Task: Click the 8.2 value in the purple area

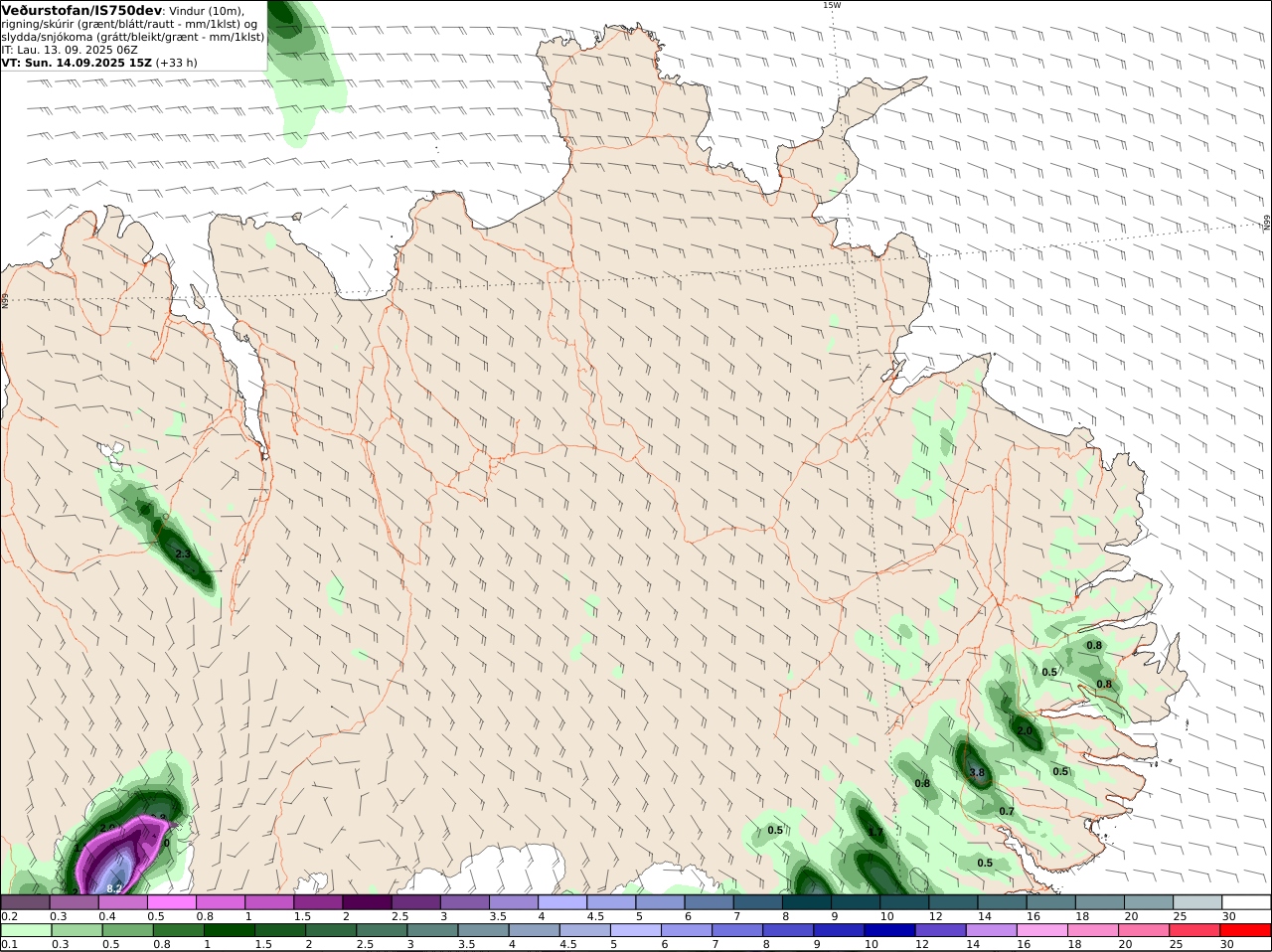Action: pyautogui.click(x=113, y=887)
